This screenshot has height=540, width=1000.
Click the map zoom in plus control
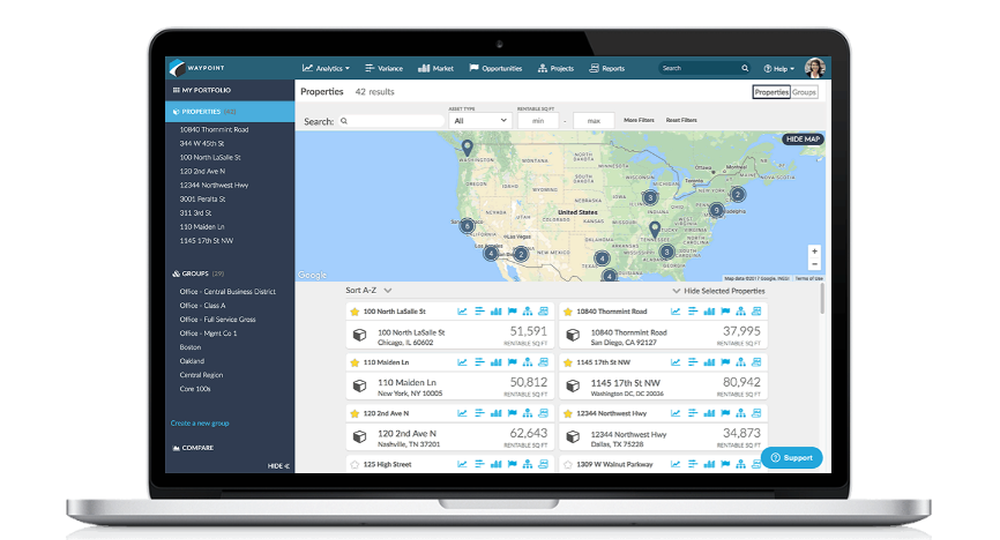coord(814,251)
